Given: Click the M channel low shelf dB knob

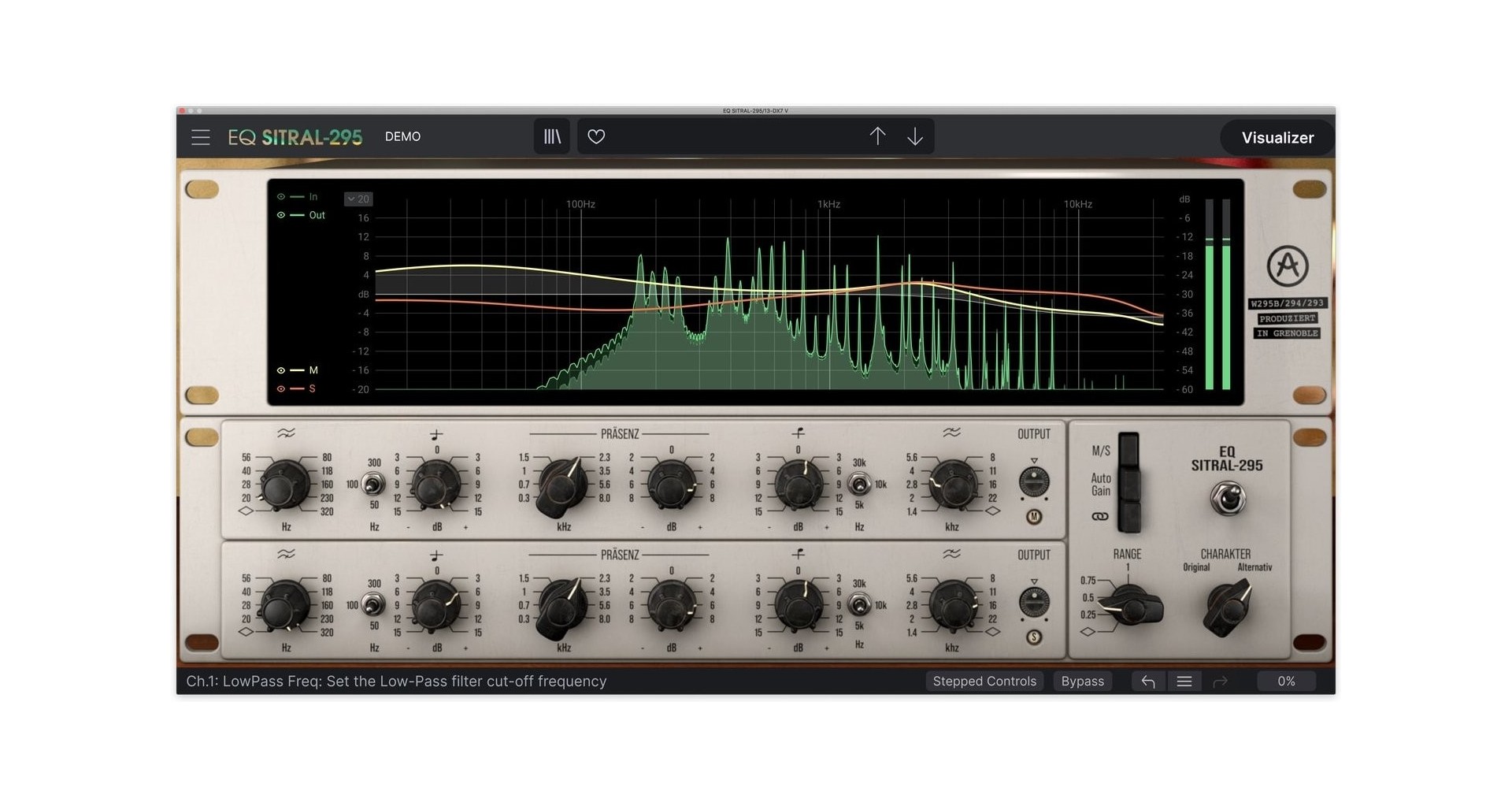Looking at the screenshot, I should pos(435,485).
